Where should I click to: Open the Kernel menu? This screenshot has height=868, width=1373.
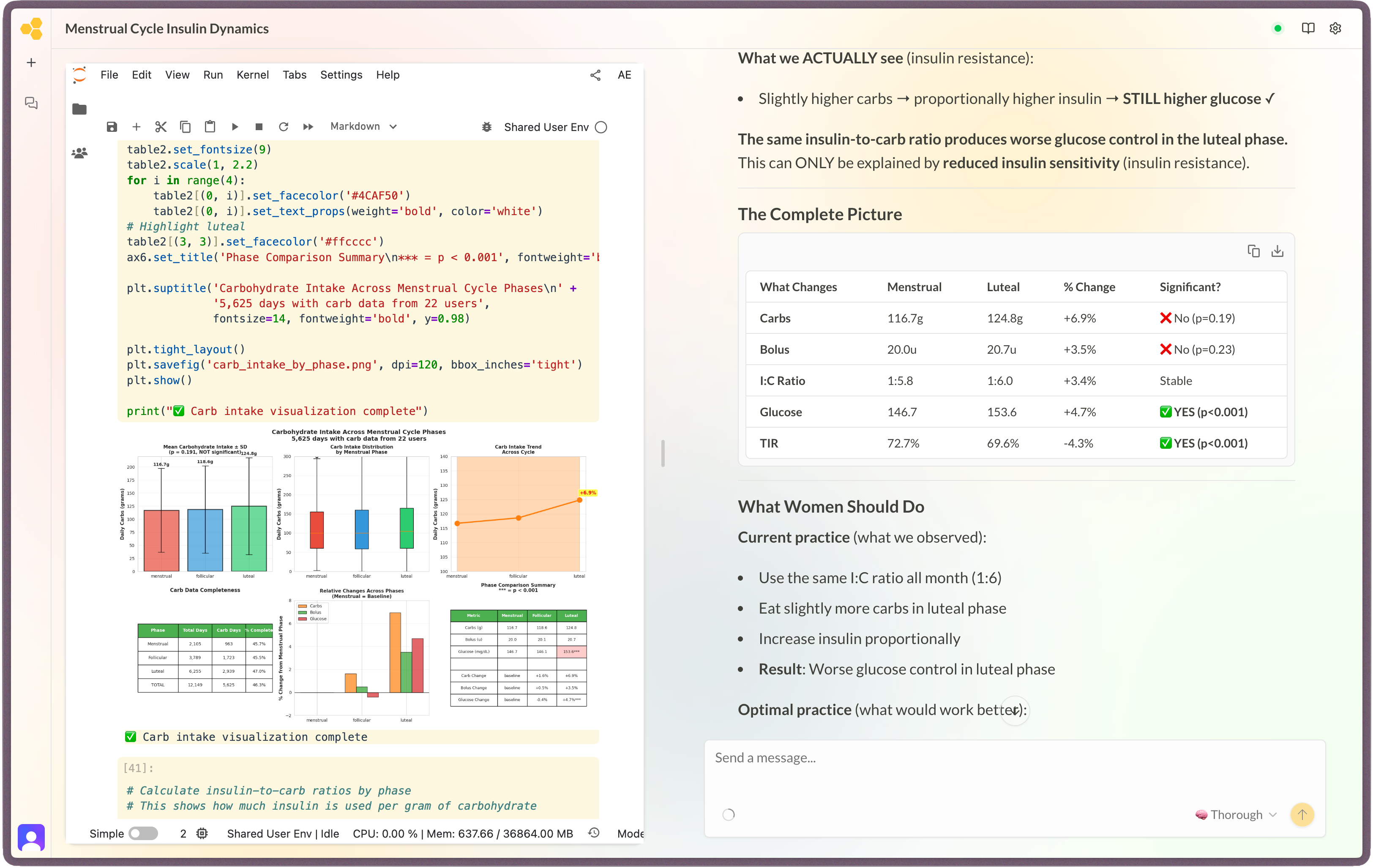coord(253,75)
